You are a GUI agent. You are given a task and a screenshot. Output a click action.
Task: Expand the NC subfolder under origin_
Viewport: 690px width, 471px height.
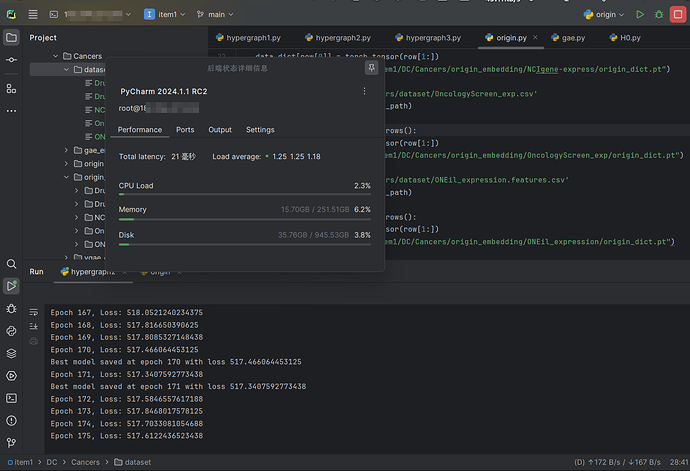(77, 217)
